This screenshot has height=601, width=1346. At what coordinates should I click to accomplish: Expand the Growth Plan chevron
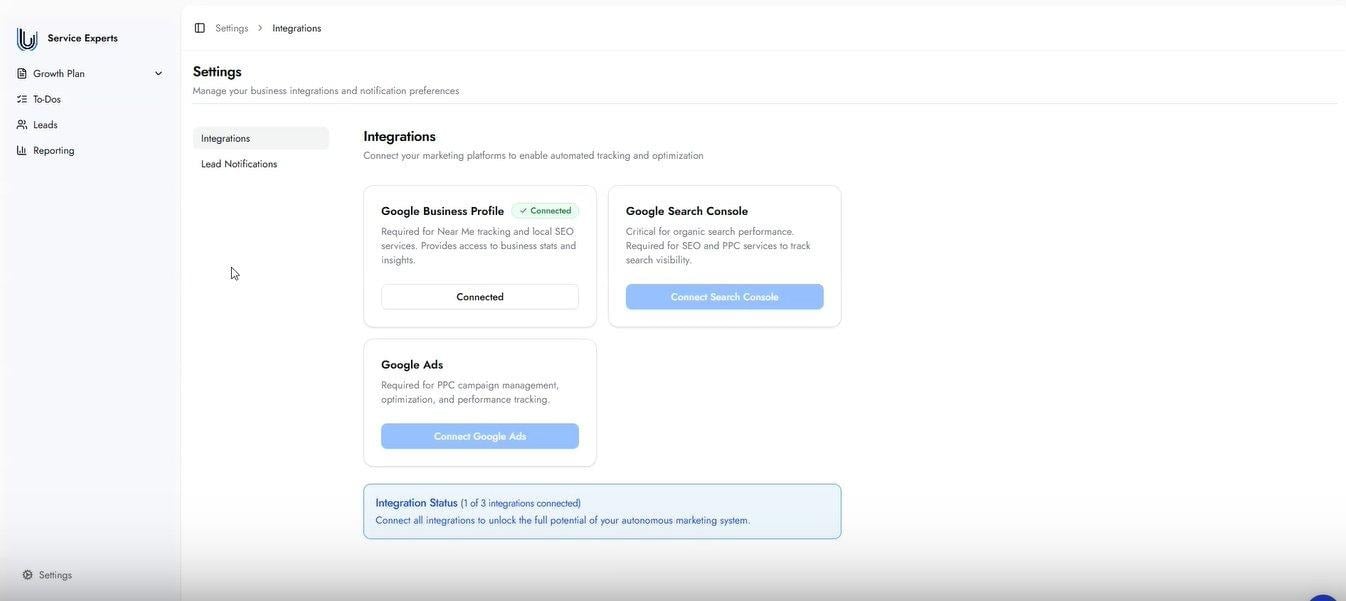158,74
